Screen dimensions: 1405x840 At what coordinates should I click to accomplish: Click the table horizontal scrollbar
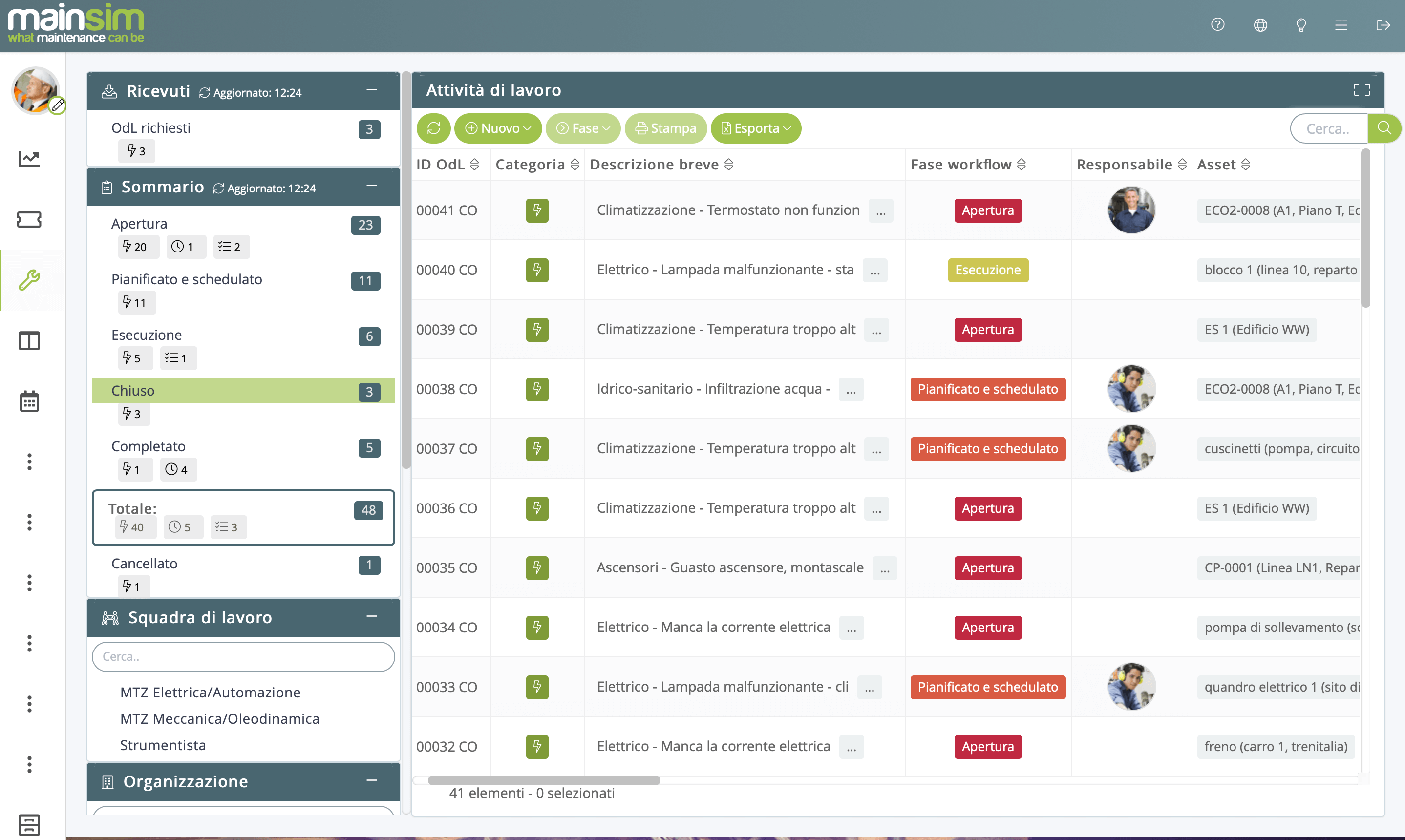coord(543,780)
